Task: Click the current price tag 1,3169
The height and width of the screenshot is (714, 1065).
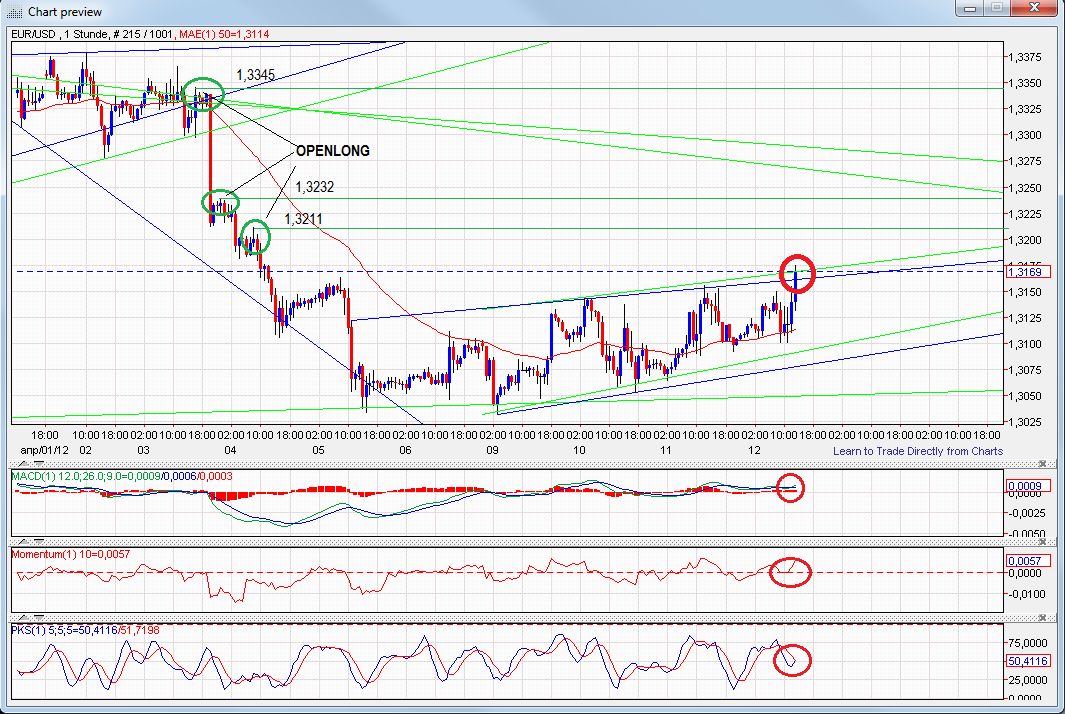Action: click(x=1027, y=272)
